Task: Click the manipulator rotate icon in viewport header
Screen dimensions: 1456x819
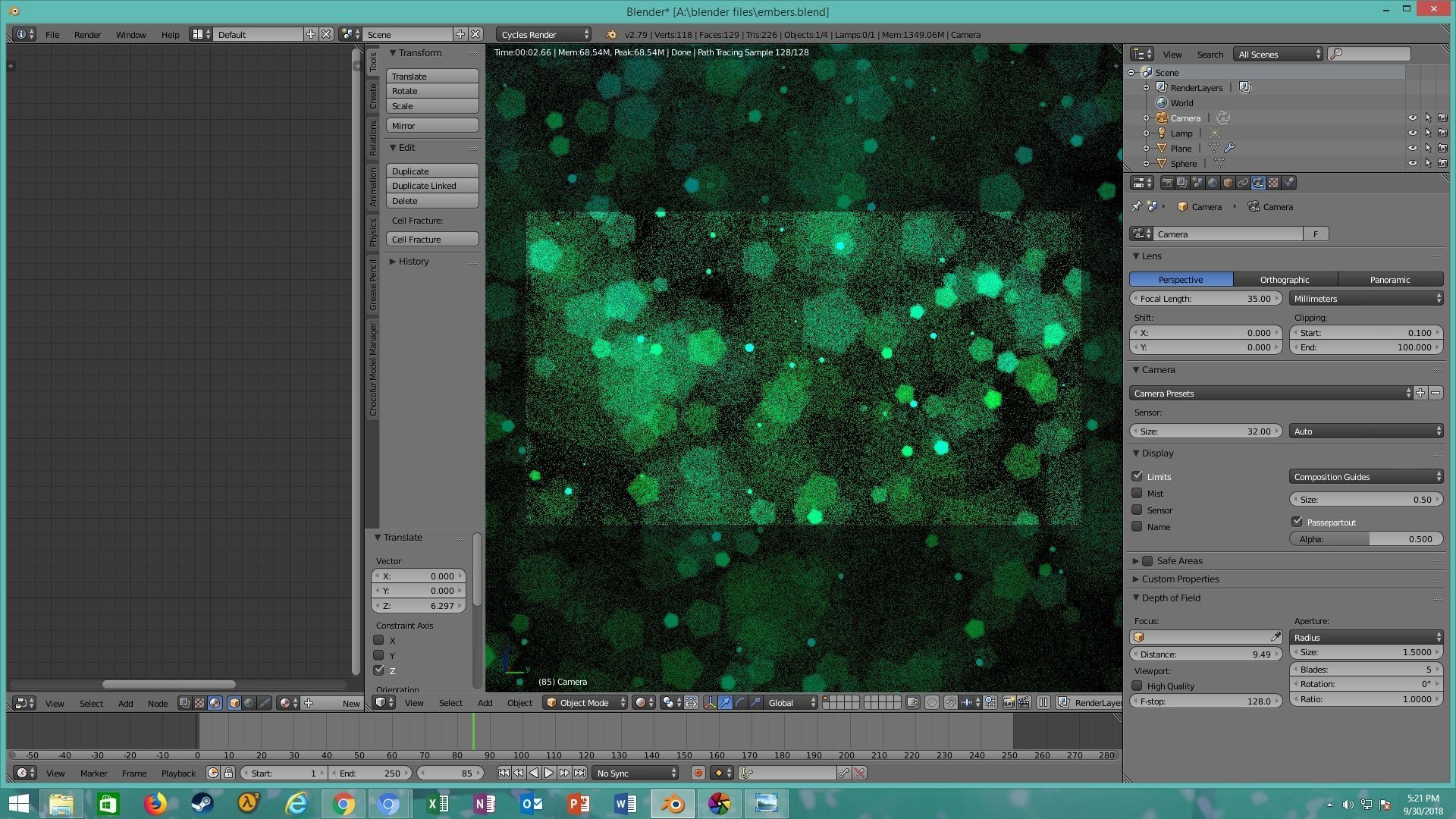Action: (742, 703)
